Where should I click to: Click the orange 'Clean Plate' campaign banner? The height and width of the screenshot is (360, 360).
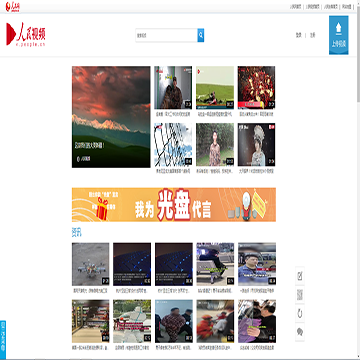[174, 205]
